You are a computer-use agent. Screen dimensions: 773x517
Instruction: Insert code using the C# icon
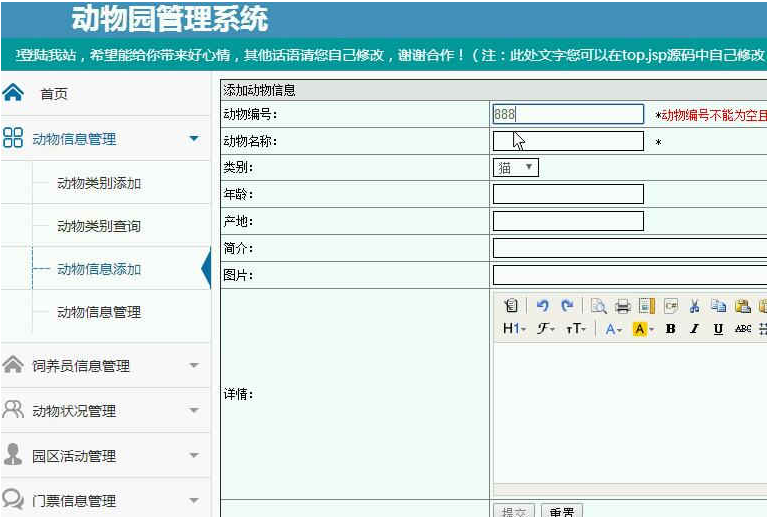click(671, 306)
